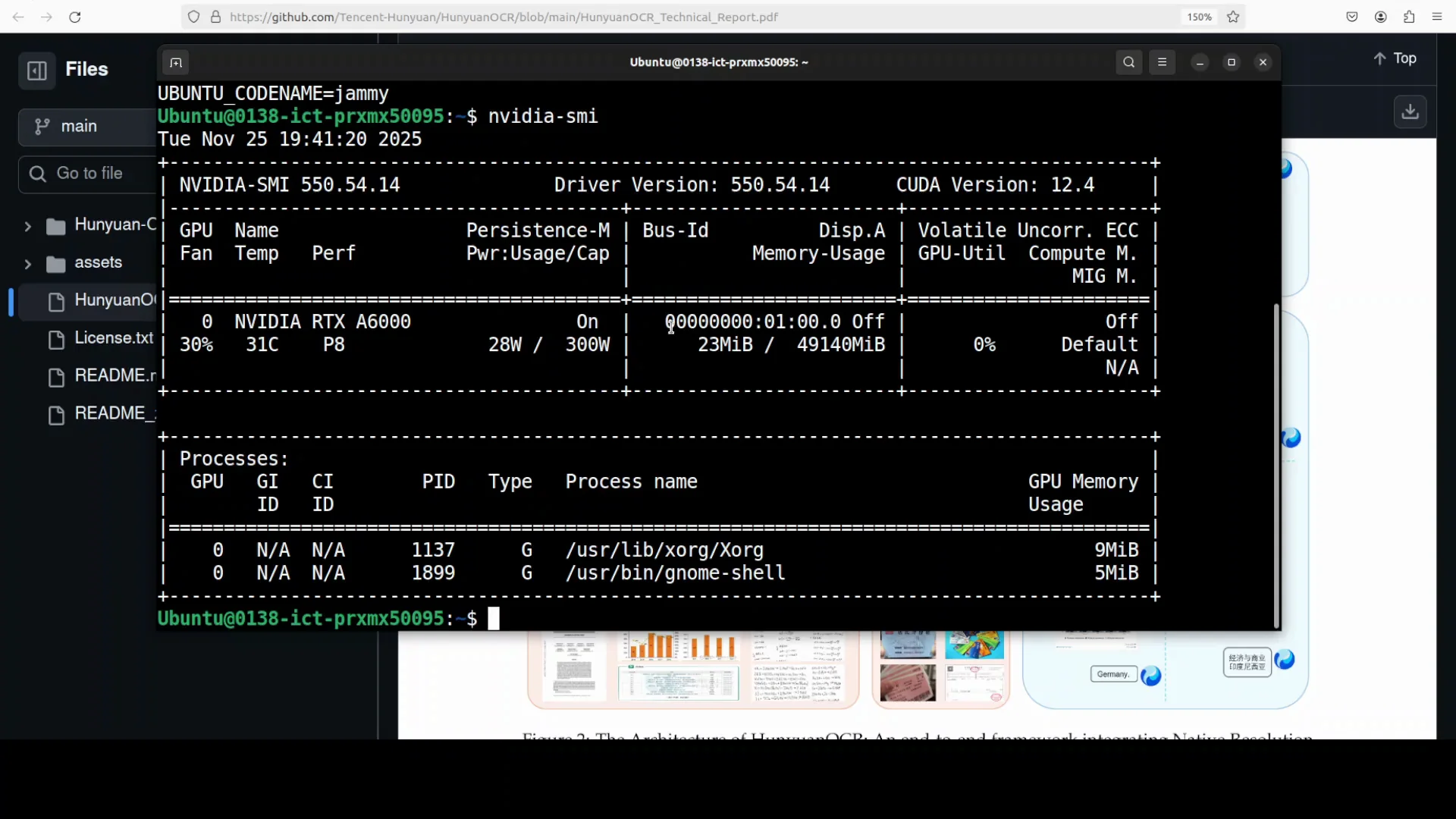The image size is (1456, 819).
Task: Toggle the tracking protection shield
Action: (x=194, y=17)
